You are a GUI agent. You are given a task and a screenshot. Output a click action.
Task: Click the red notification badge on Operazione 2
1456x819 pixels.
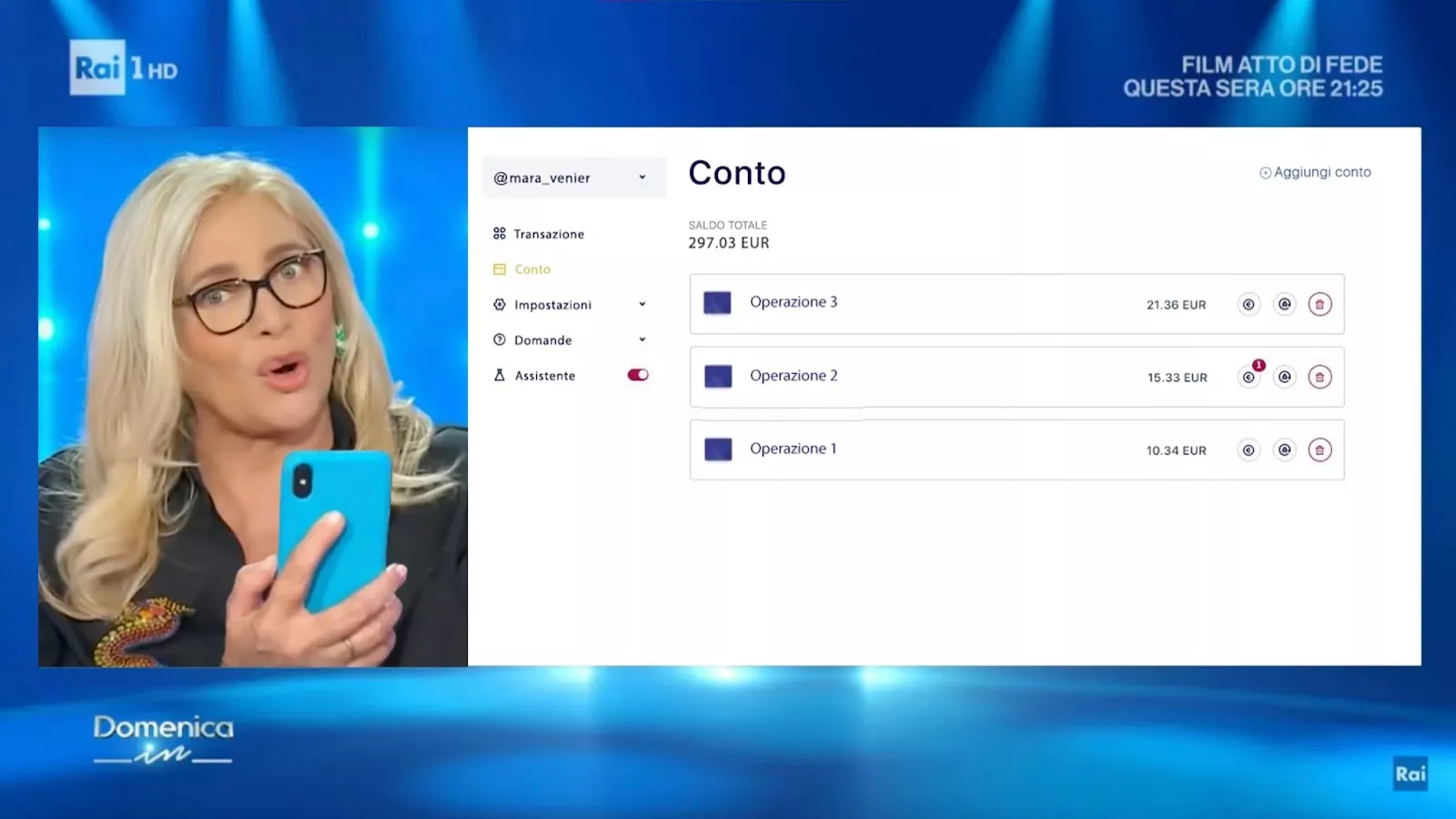pyautogui.click(x=1259, y=365)
